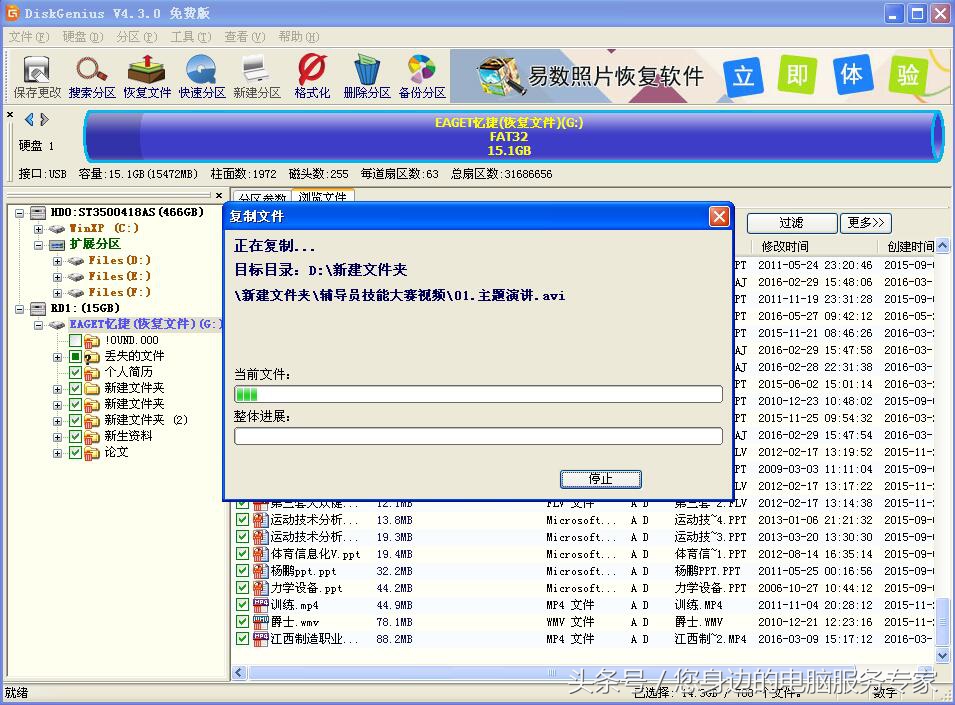The height and width of the screenshot is (705, 955).
Task: Close the tree panel with small X
Action: (x=219, y=195)
